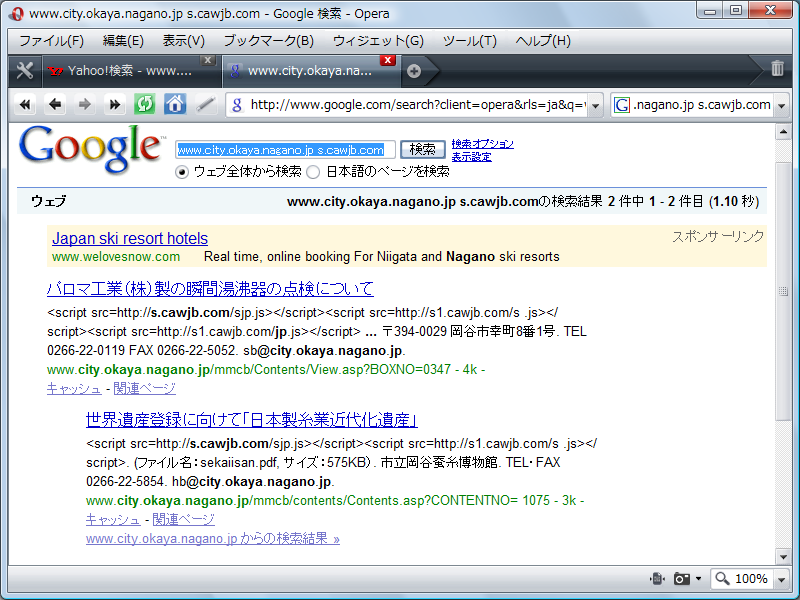
Task: Open the ツール(T) menu
Action: coord(469,41)
